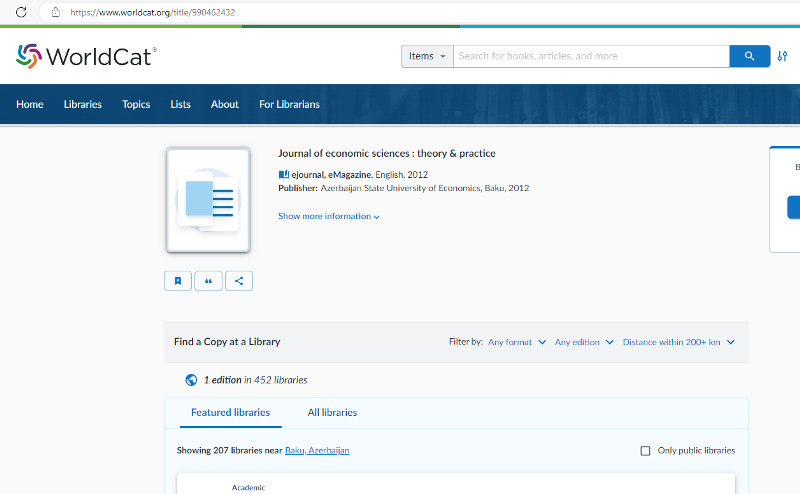This screenshot has width=800, height=494.
Task: Click the ejournal format book icon
Action: (x=284, y=175)
